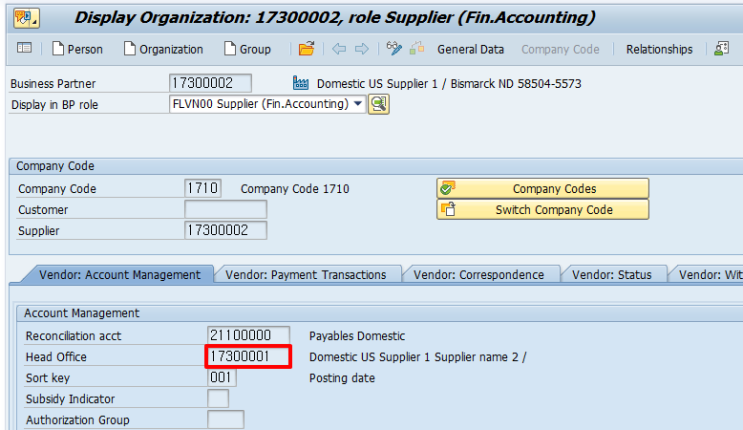Go back with left arrow icon

click(339, 49)
